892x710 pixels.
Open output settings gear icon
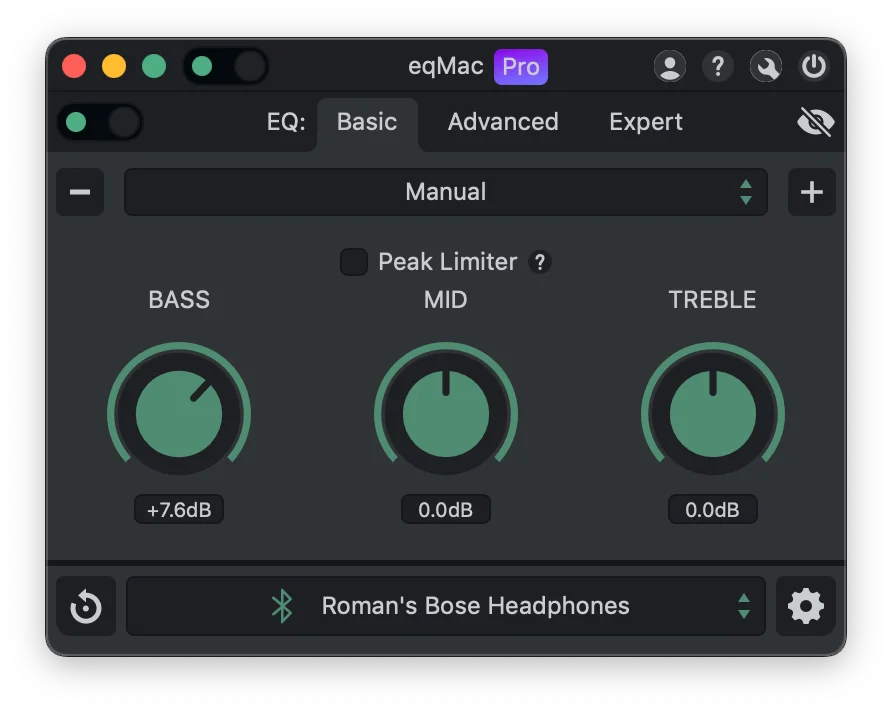tap(806, 606)
